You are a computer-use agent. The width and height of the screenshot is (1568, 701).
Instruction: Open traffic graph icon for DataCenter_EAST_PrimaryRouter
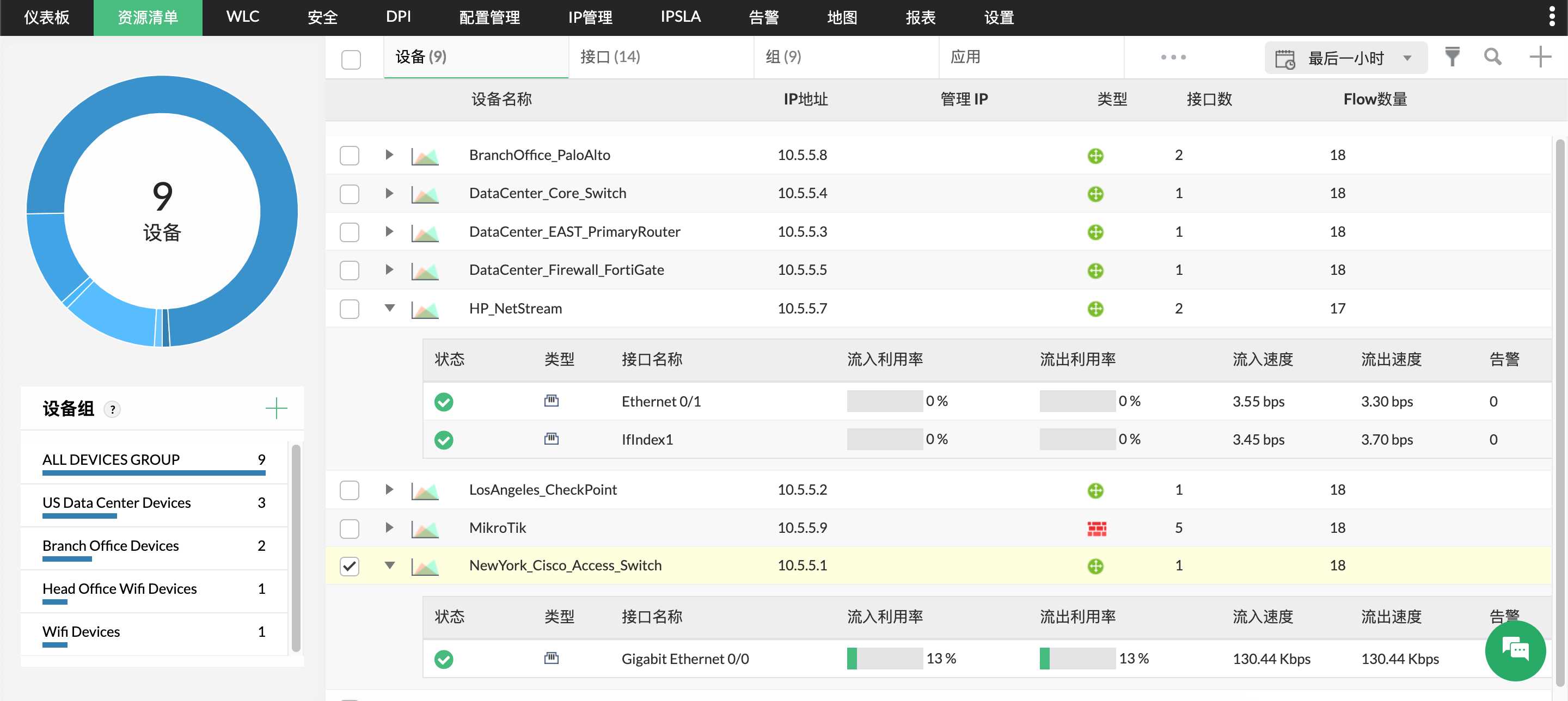point(425,232)
